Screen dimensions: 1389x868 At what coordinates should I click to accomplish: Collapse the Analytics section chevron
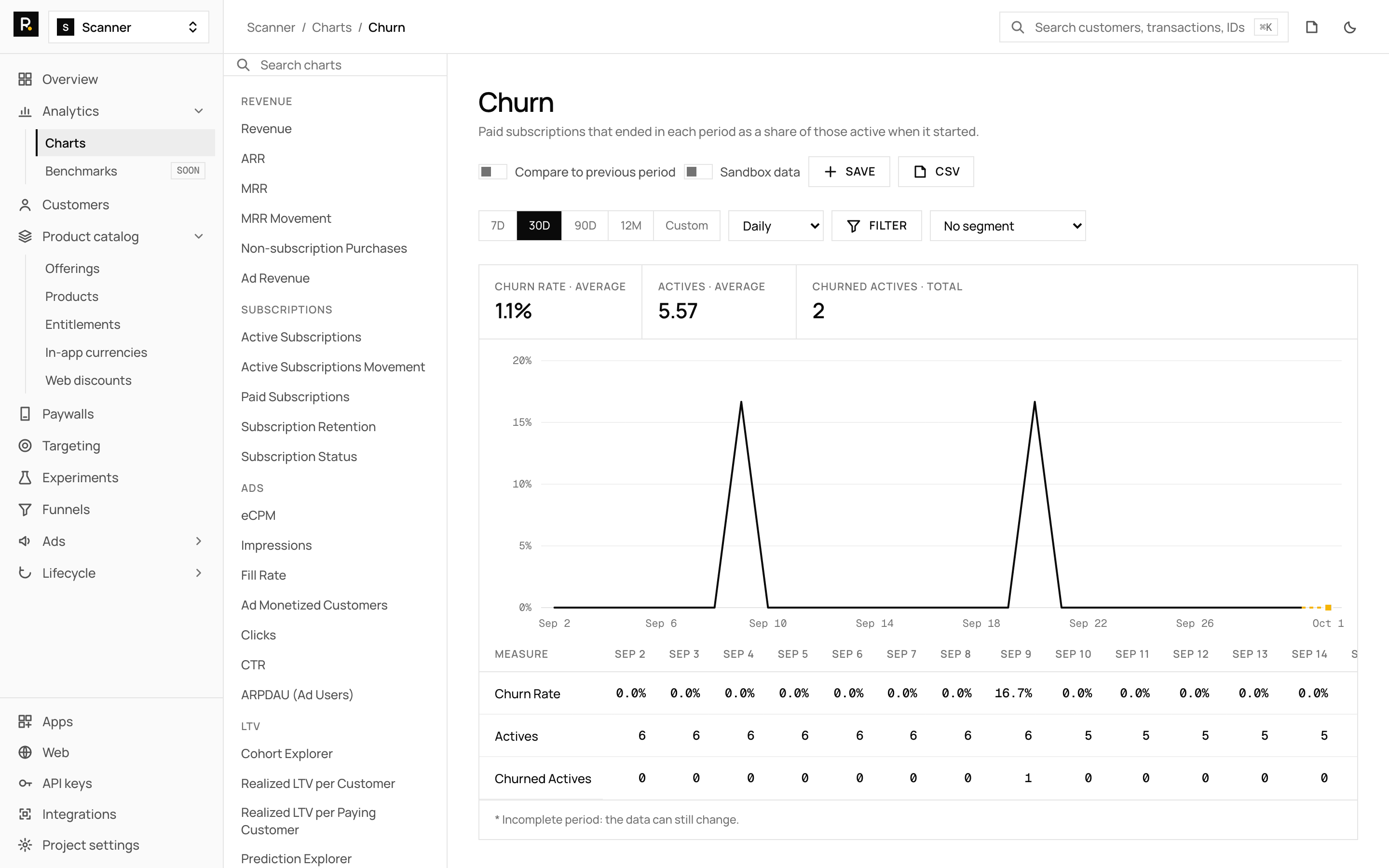199,111
